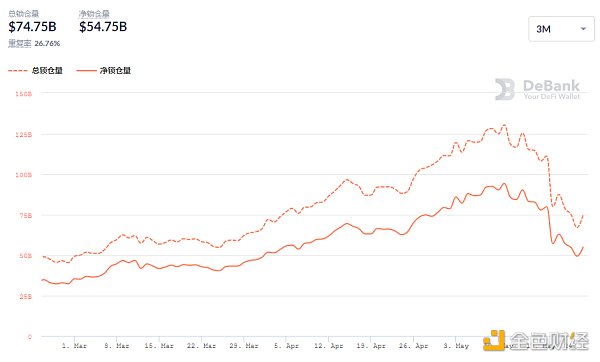Click the 金色财经 watermark text
Viewport: 600px width, 362px height.
click(x=549, y=341)
